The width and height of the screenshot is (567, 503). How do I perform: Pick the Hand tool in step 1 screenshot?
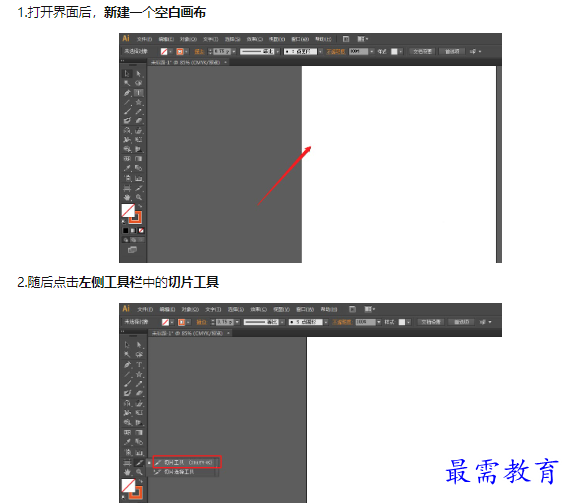(127, 197)
